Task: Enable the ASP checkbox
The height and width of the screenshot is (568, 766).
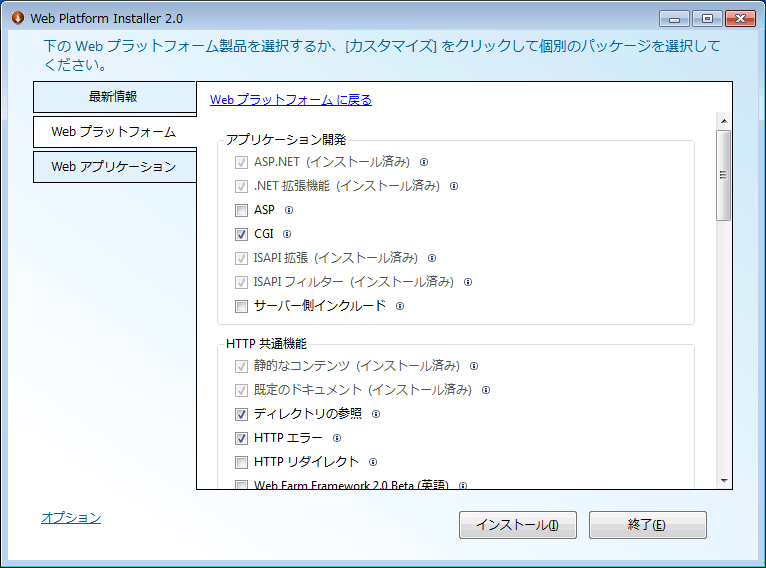Action: pos(241,210)
